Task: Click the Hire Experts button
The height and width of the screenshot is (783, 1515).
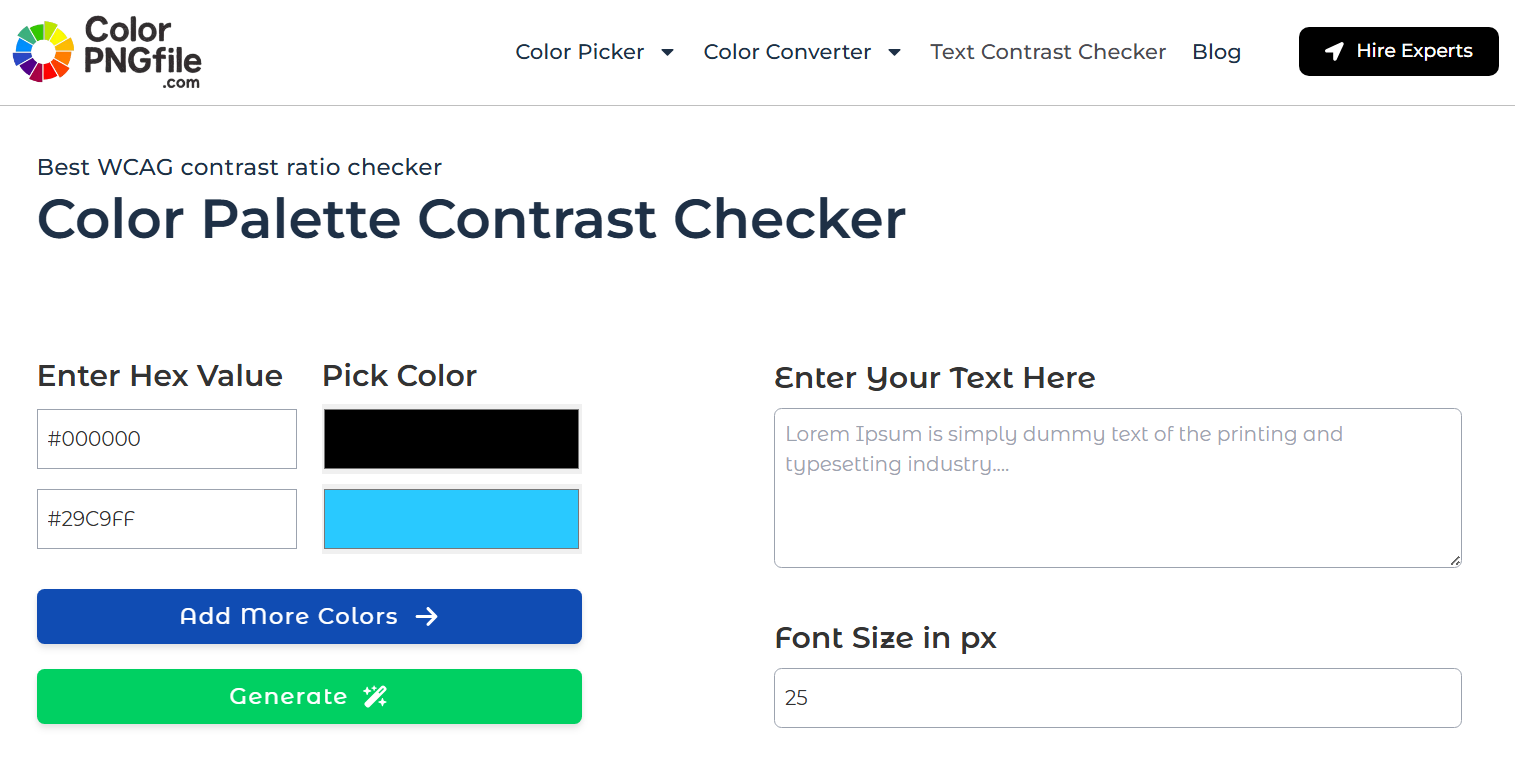Action: click(1399, 51)
